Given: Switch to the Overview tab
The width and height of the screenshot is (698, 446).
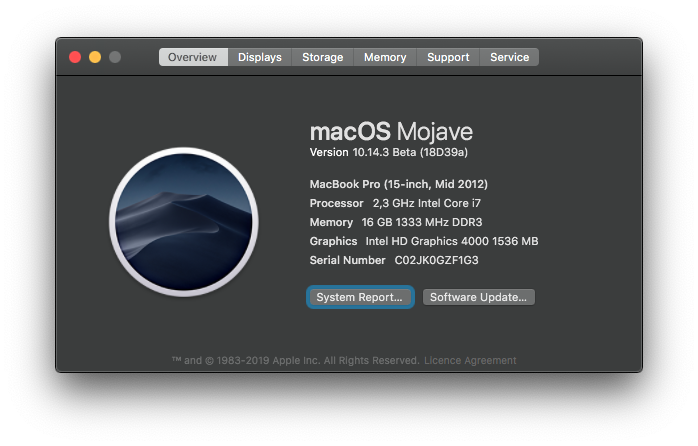Looking at the screenshot, I should pyautogui.click(x=193, y=57).
